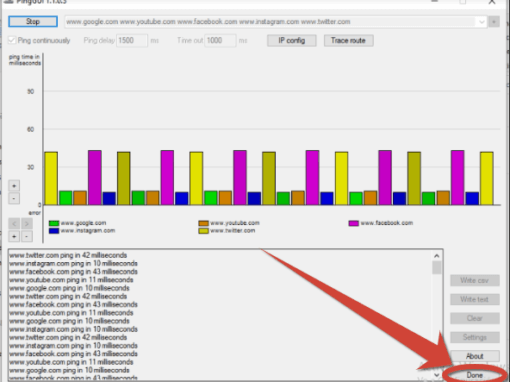Click the log scrollbar down arrow
510x382 pixels.
click(x=437, y=375)
